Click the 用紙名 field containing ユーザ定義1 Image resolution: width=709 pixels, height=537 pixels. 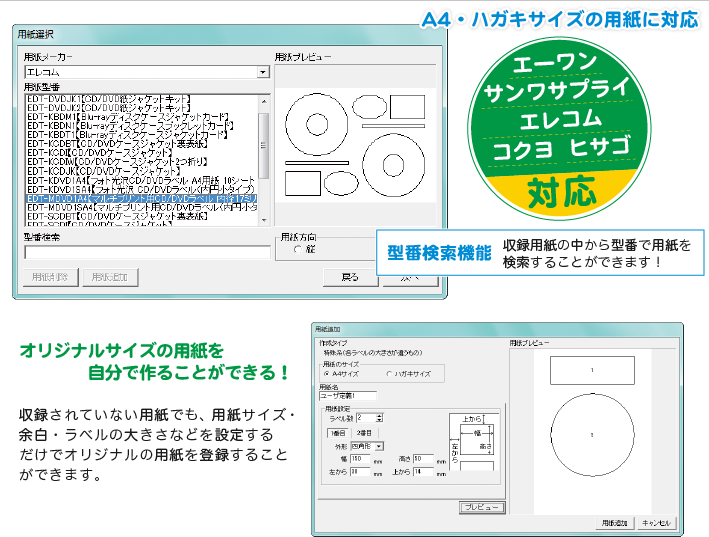pyautogui.click(x=348, y=396)
